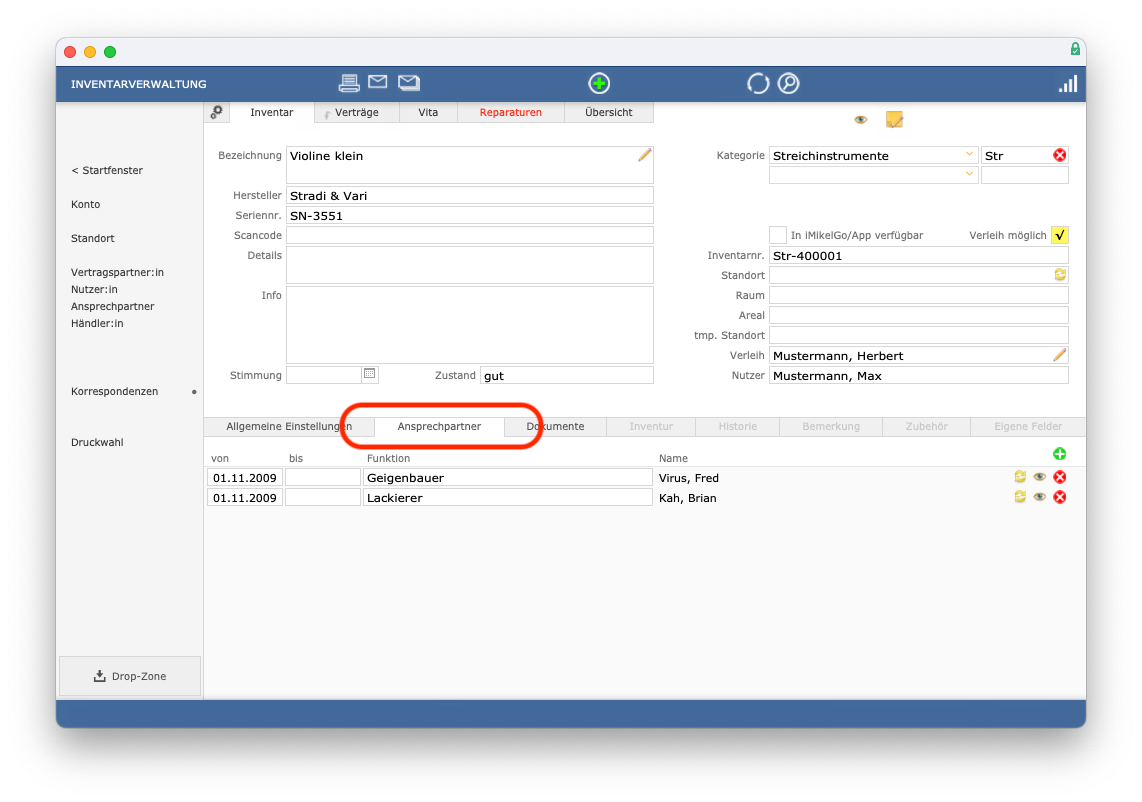The width and height of the screenshot is (1142, 802).
Task: Click the Nutzer field Mustermann, Max
Action: (x=918, y=375)
